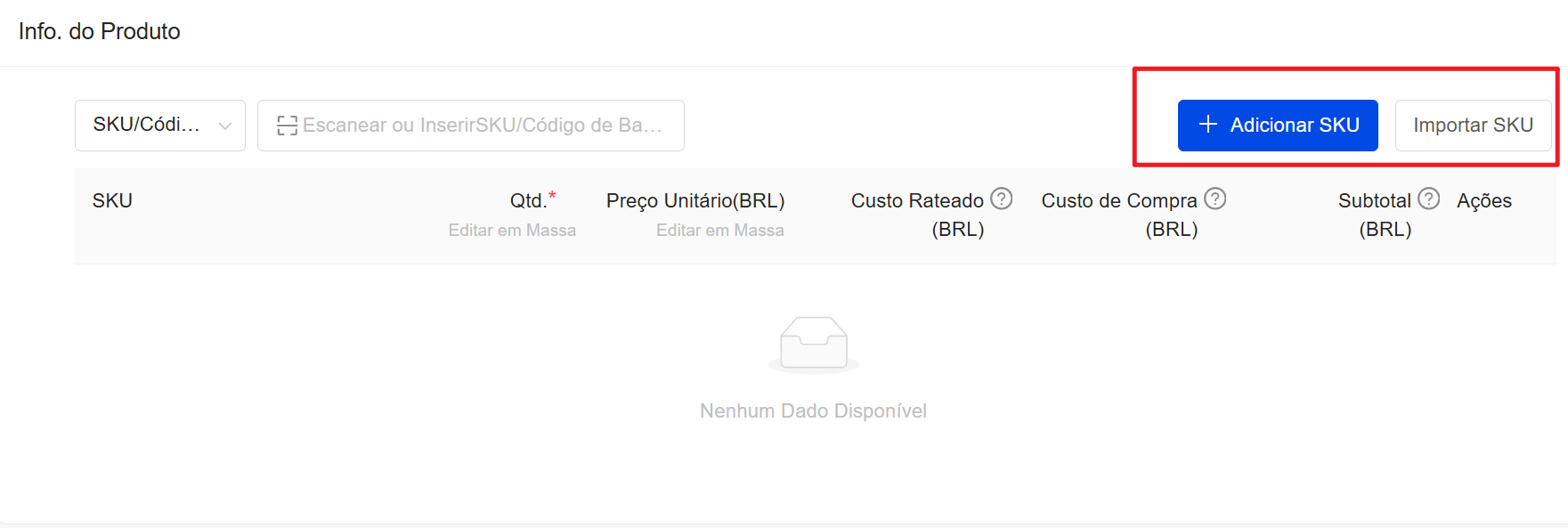Click the help icon next to Custo Rateado

coord(1002,199)
